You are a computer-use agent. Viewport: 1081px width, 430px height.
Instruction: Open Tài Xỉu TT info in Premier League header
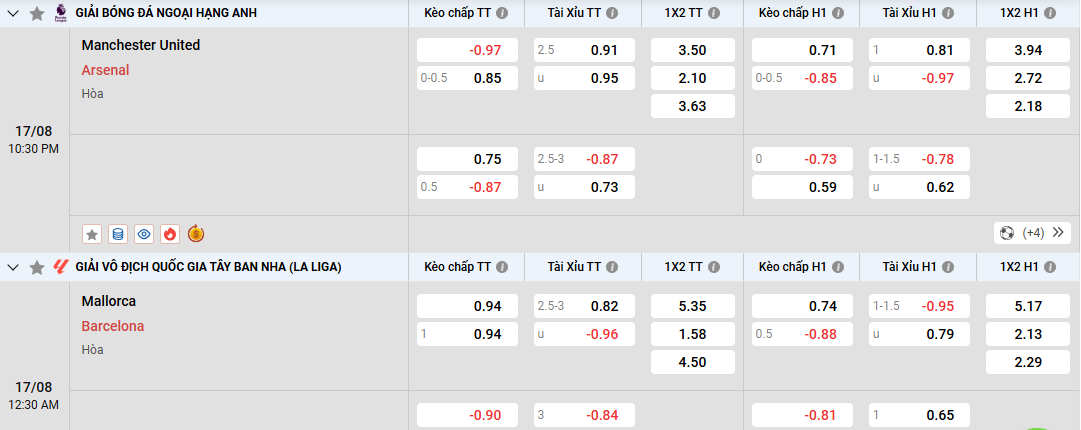613,13
